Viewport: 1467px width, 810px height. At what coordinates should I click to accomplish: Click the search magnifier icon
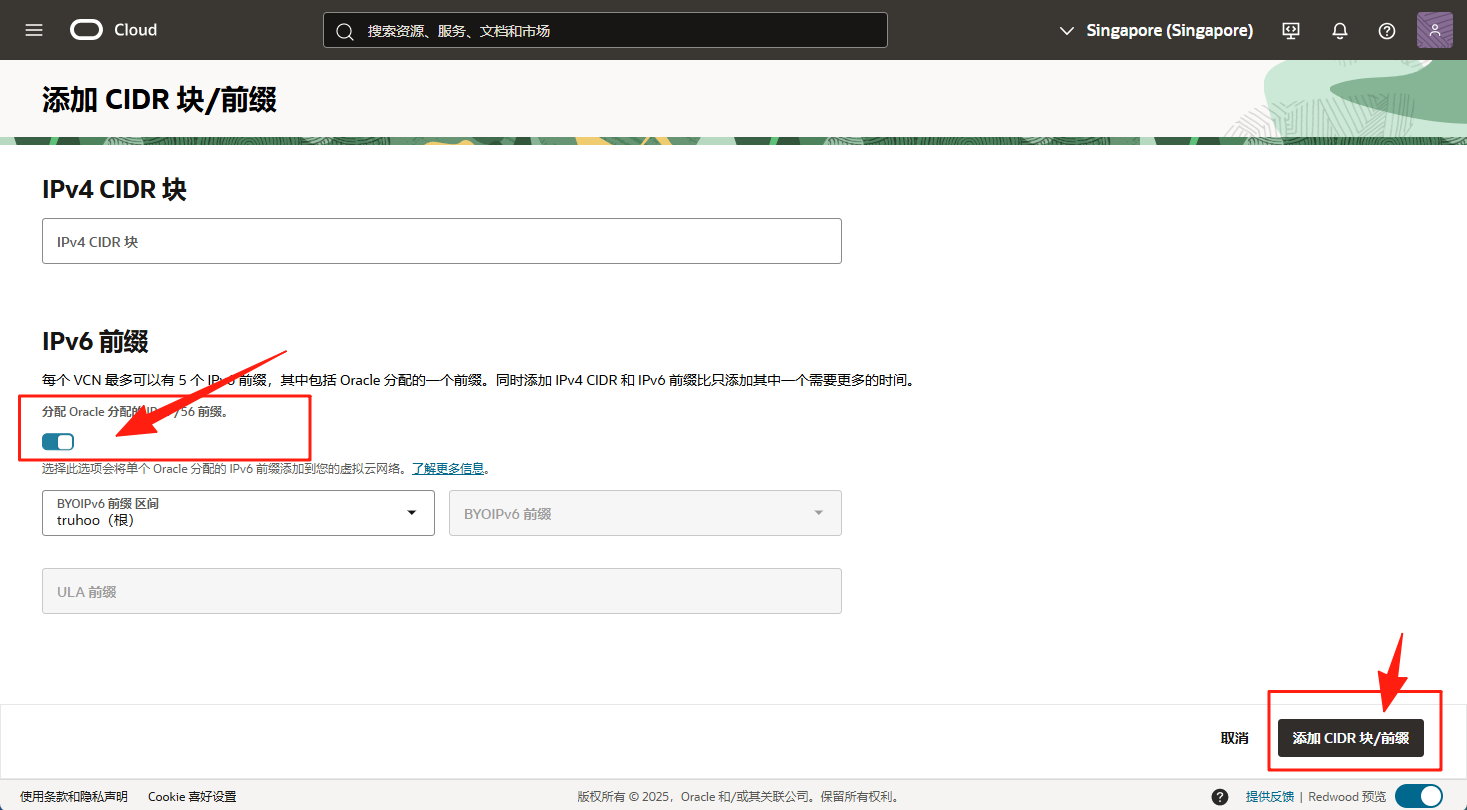click(x=345, y=31)
